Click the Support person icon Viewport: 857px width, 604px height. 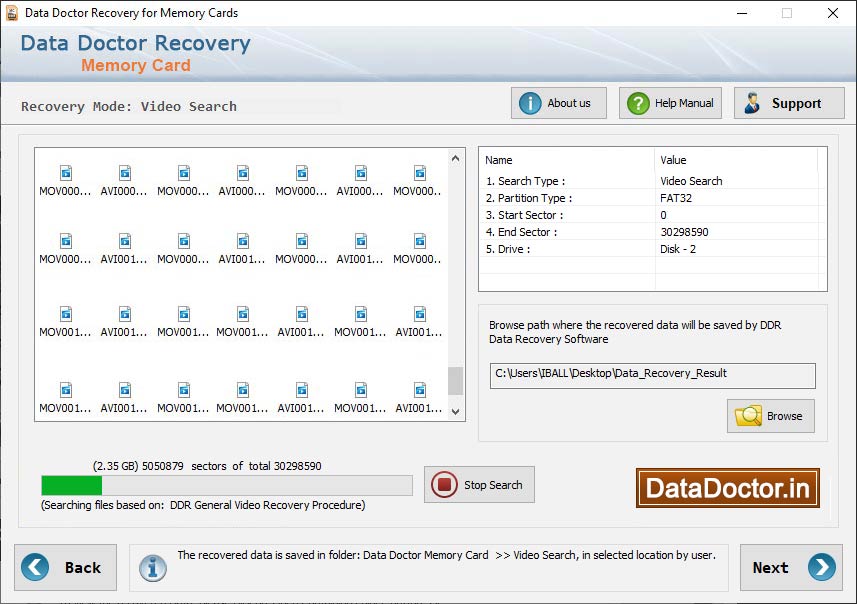752,102
